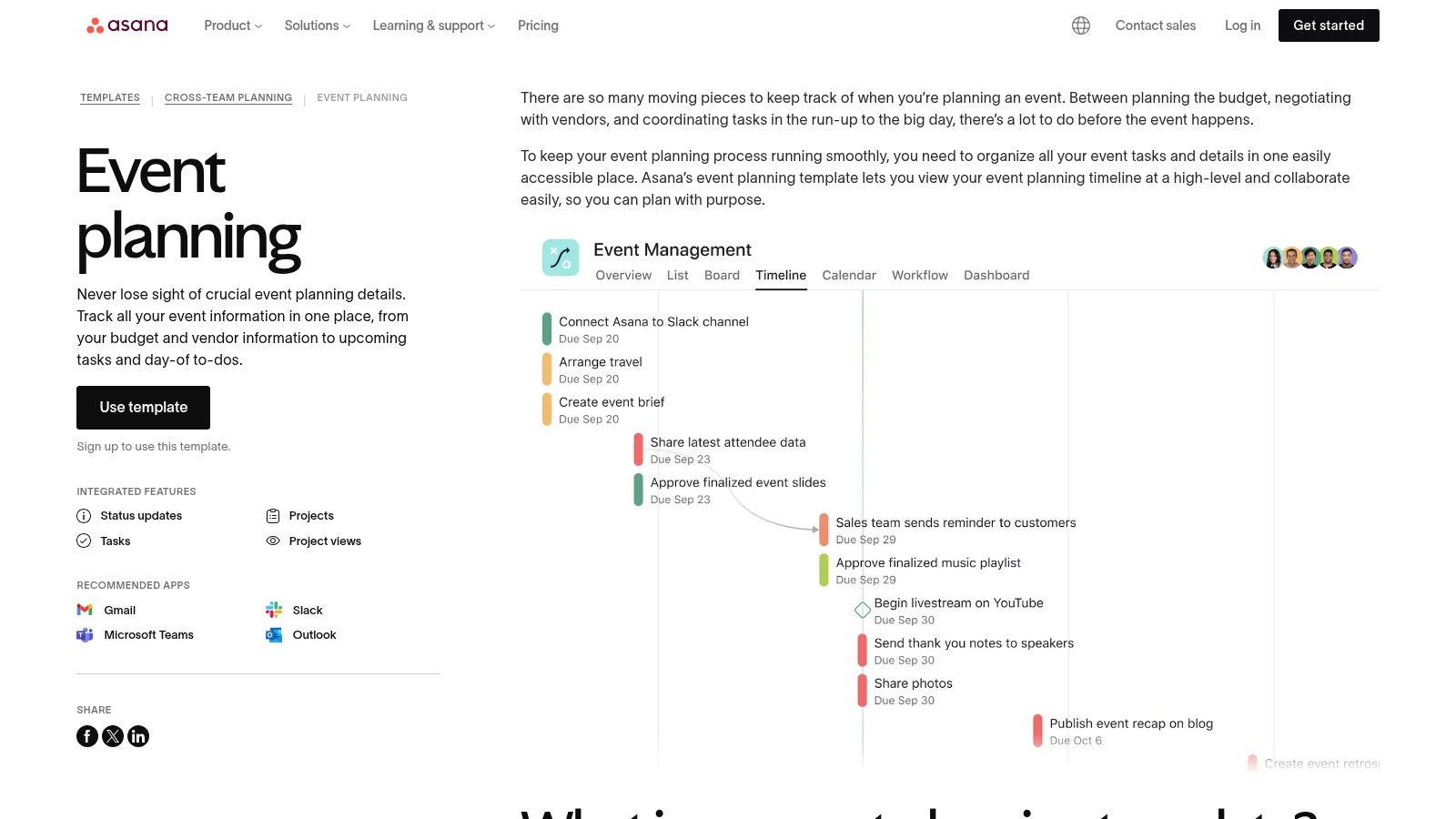Image resolution: width=1456 pixels, height=819 pixels.
Task: Expand the Product navigation dropdown
Action: [x=231, y=25]
